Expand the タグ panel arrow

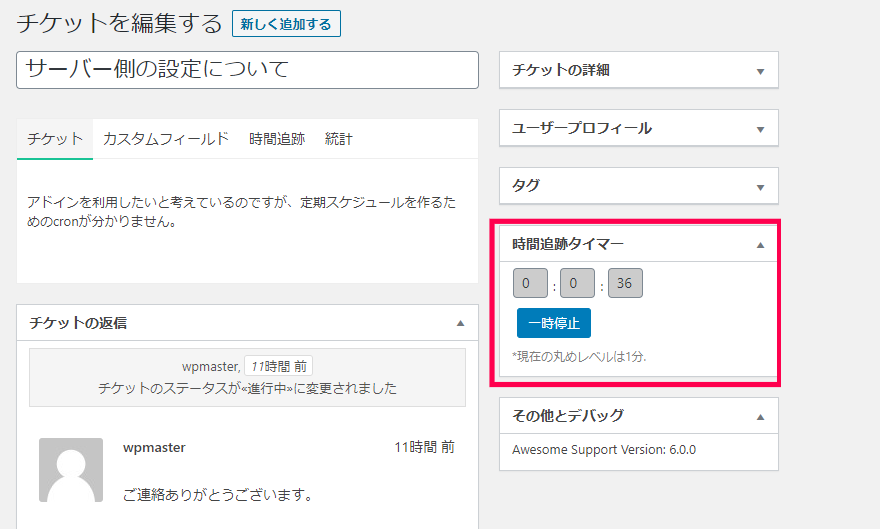pyautogui.click(x=760, y=186)
